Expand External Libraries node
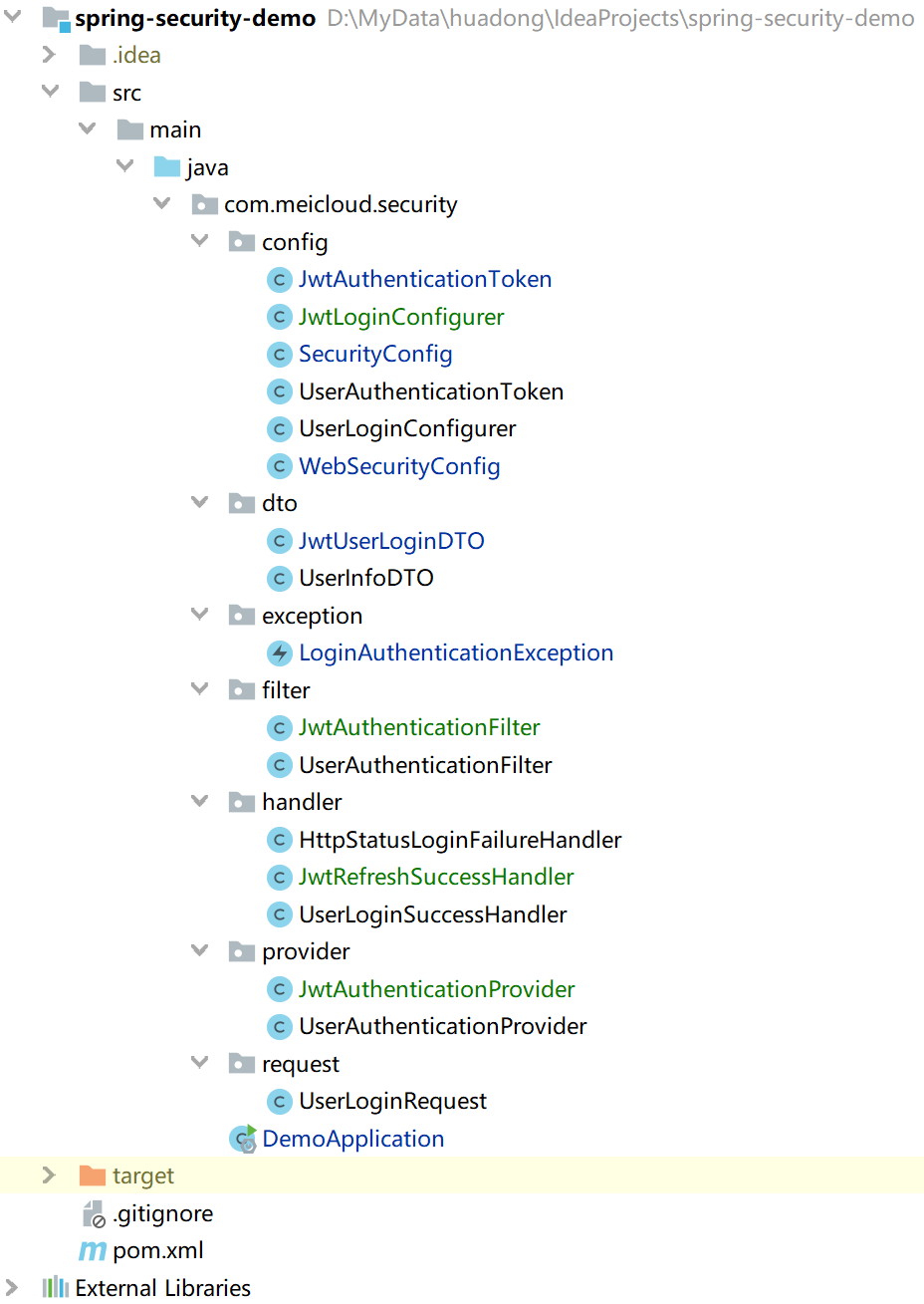Screen dimensions: 924x1304 (12, 1287)
